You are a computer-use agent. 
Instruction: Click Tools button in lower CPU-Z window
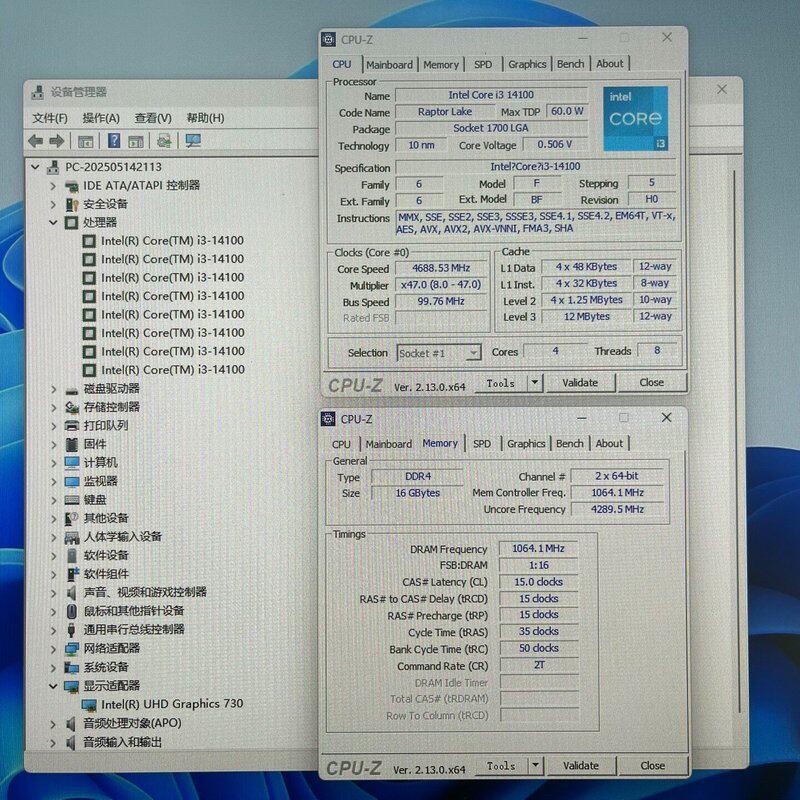501,766
